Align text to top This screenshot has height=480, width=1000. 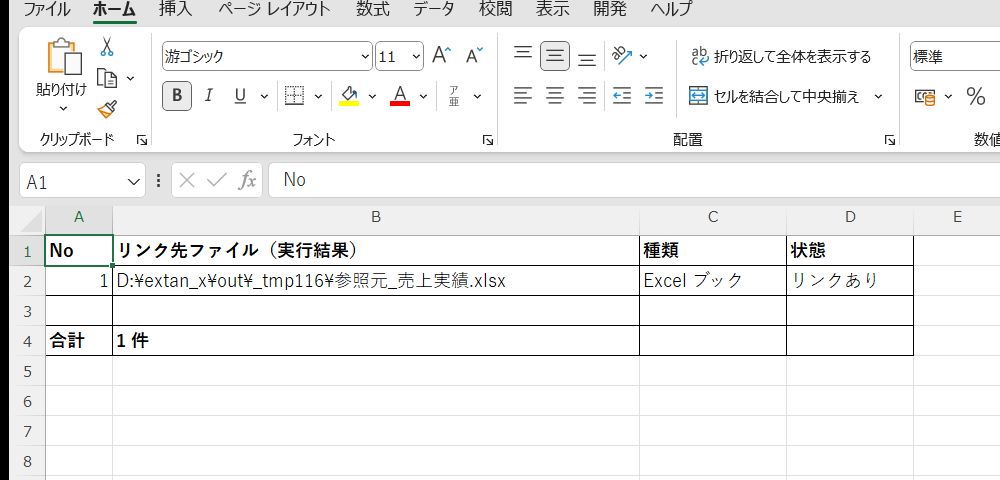(523, 56)
